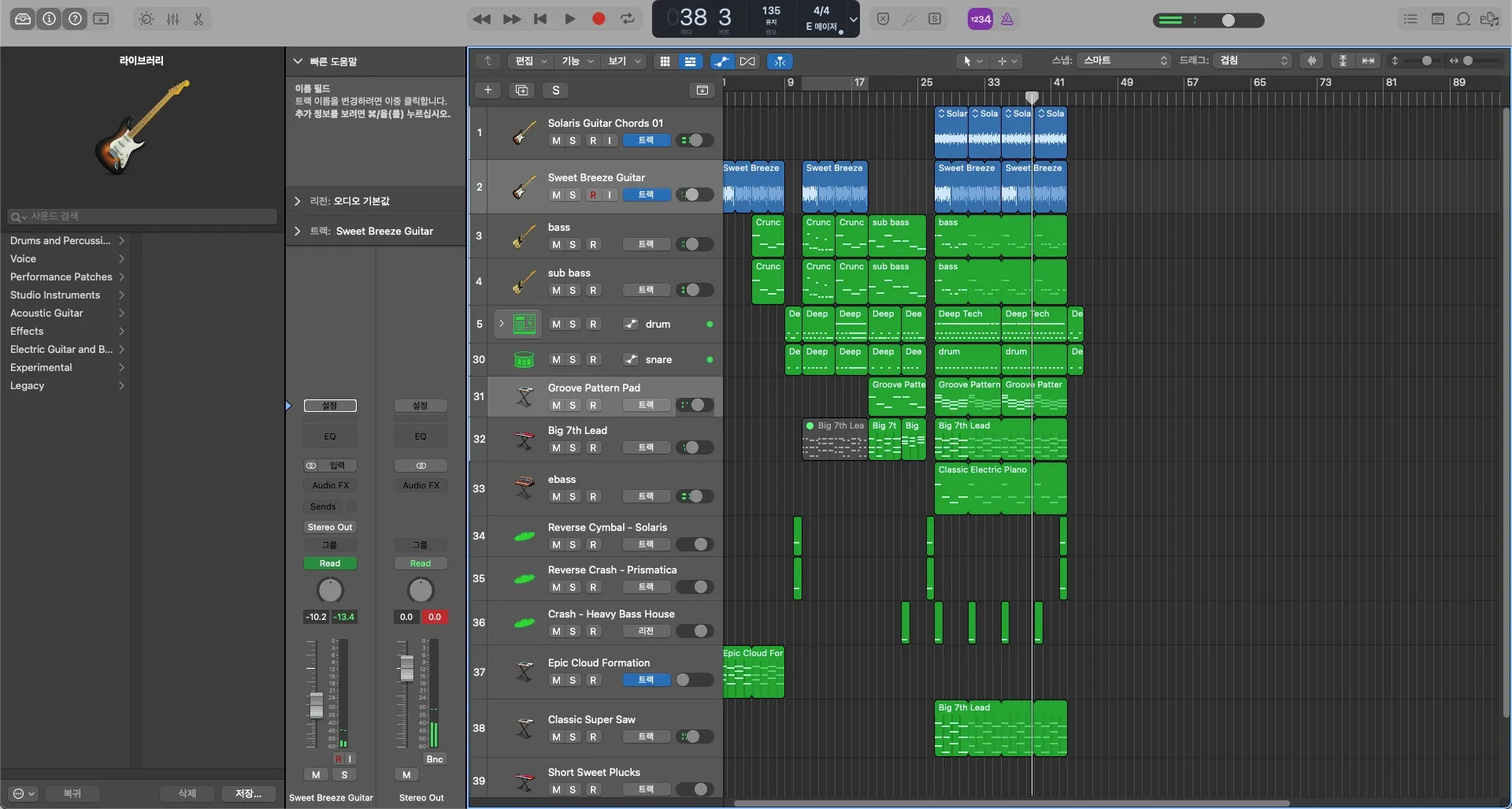The image size is (1512, 809).
Task: Click the 저장... button in library
Action: pos(248,793)
